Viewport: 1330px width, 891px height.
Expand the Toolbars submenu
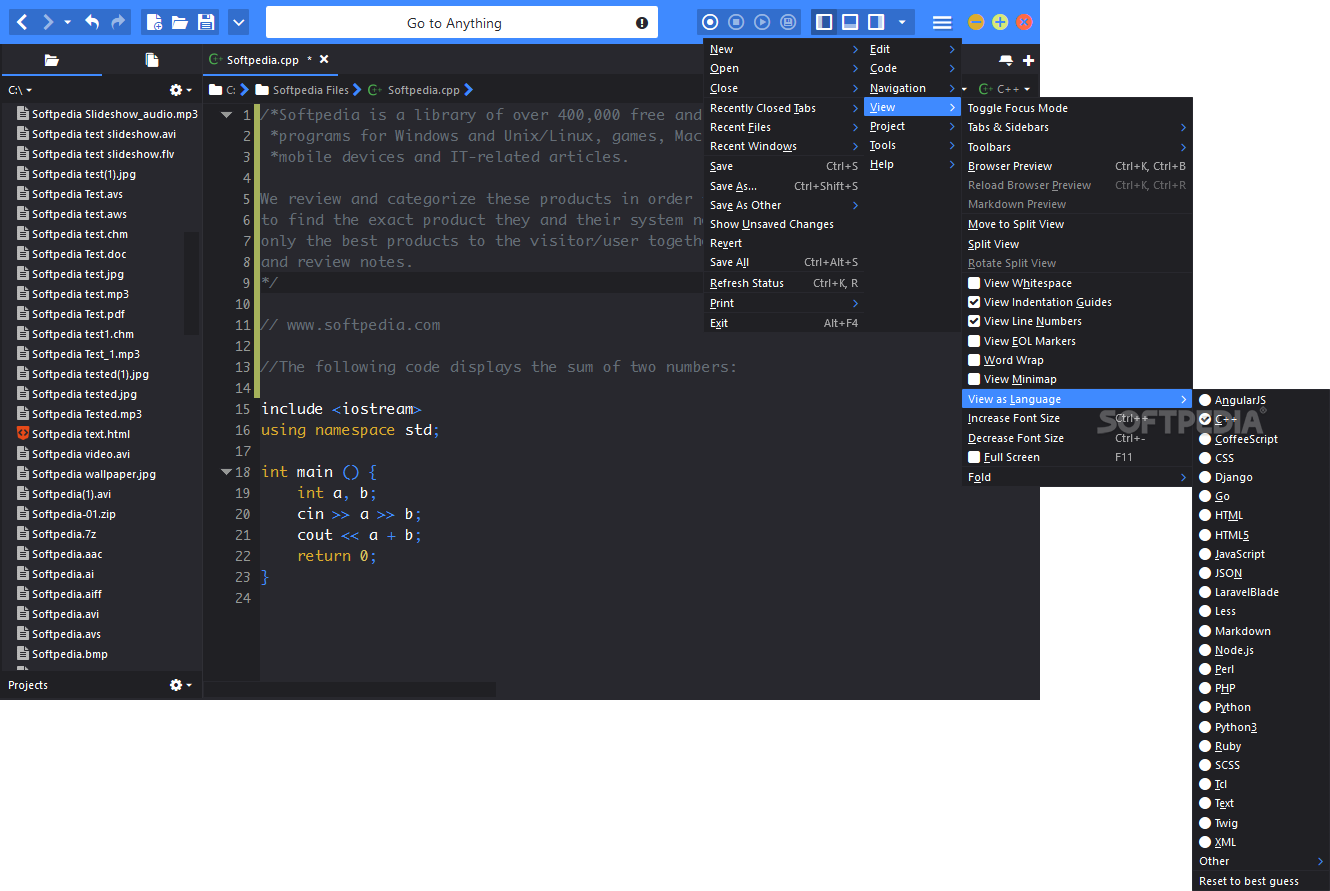coord(1077,147)
